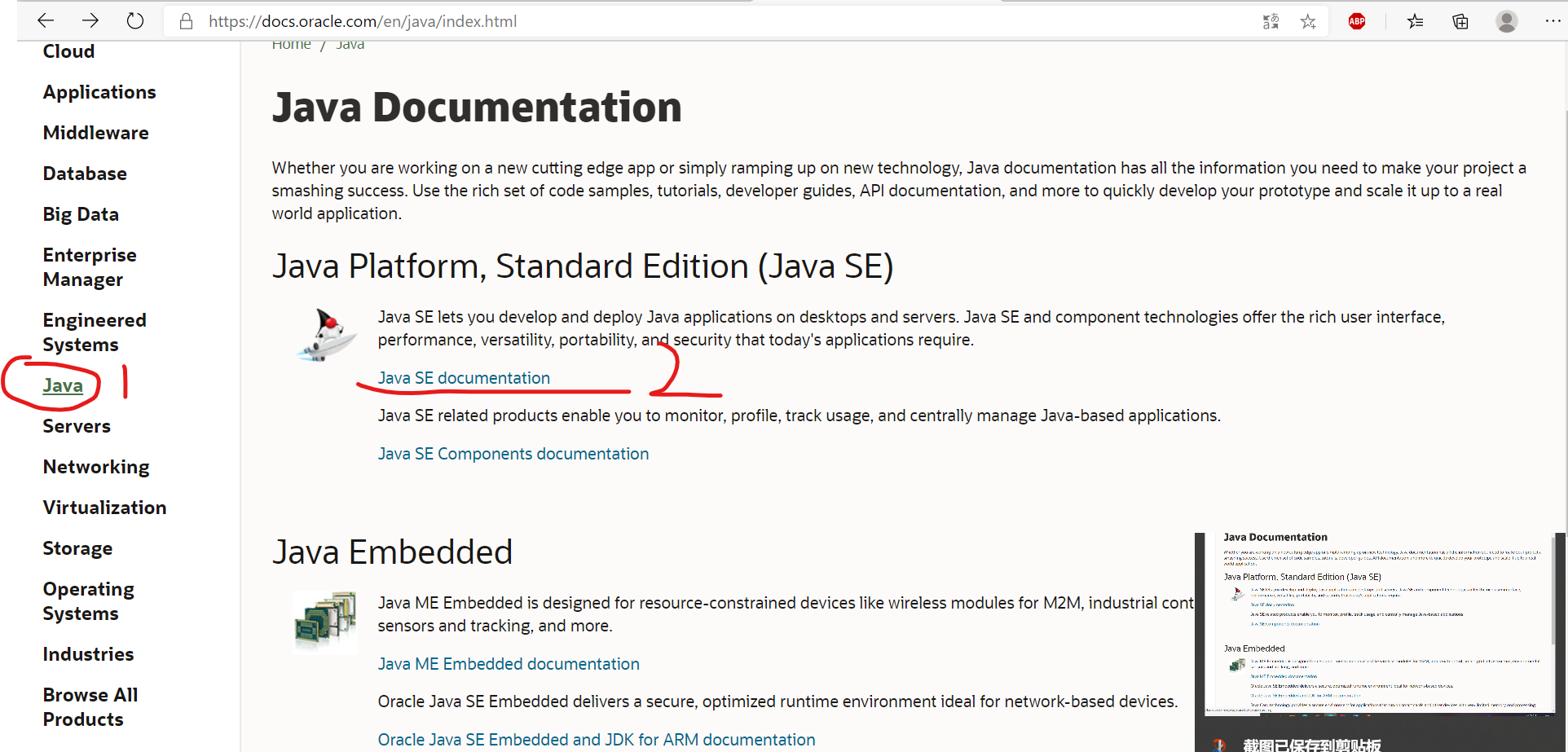Click the user profile avatar

click(x=1507, y=21)
